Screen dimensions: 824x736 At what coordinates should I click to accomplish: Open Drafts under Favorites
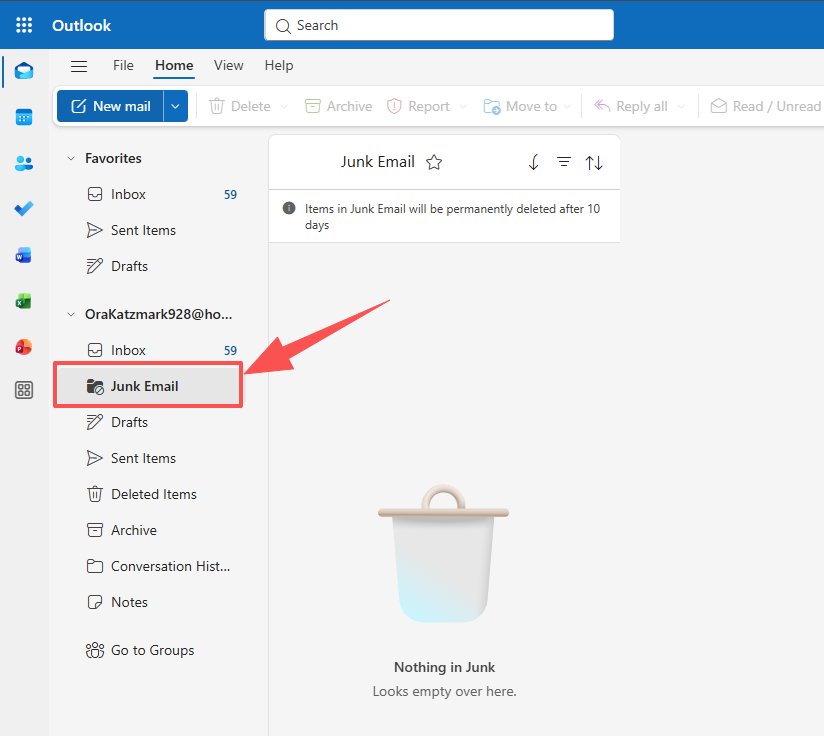tap(148, 266)
